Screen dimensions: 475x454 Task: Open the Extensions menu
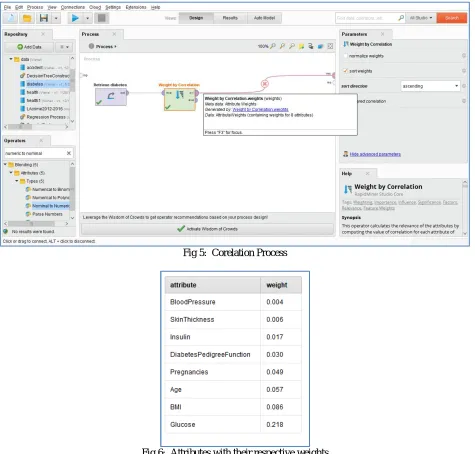(136, 7)
